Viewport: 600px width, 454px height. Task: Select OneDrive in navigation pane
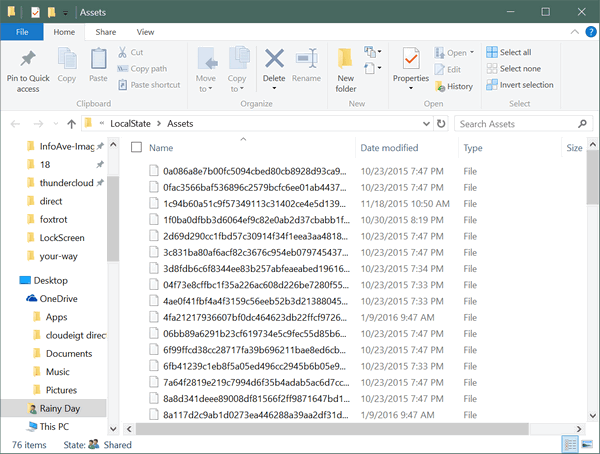51,299
